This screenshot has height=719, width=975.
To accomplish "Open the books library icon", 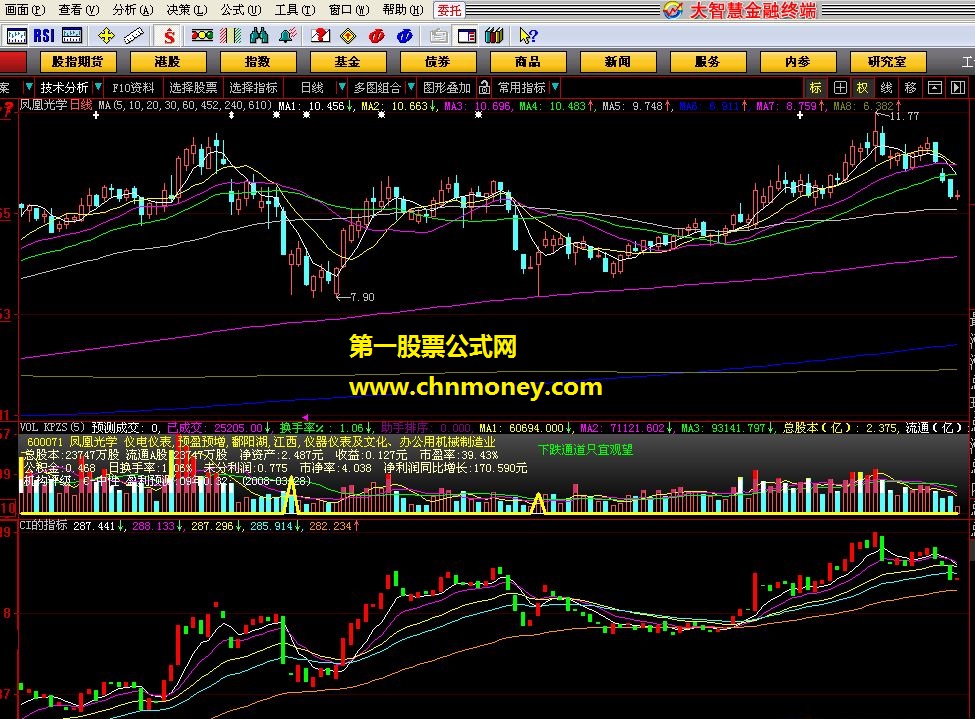I will [494, 36].
